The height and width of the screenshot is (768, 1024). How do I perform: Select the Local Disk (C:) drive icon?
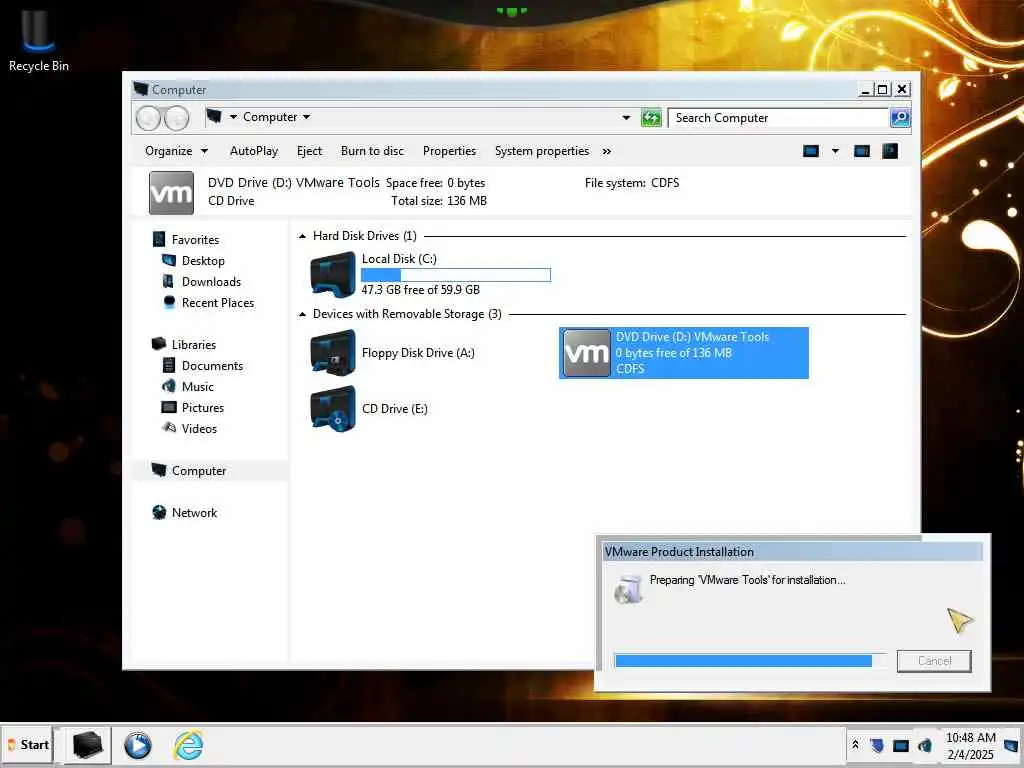point(333,274)
